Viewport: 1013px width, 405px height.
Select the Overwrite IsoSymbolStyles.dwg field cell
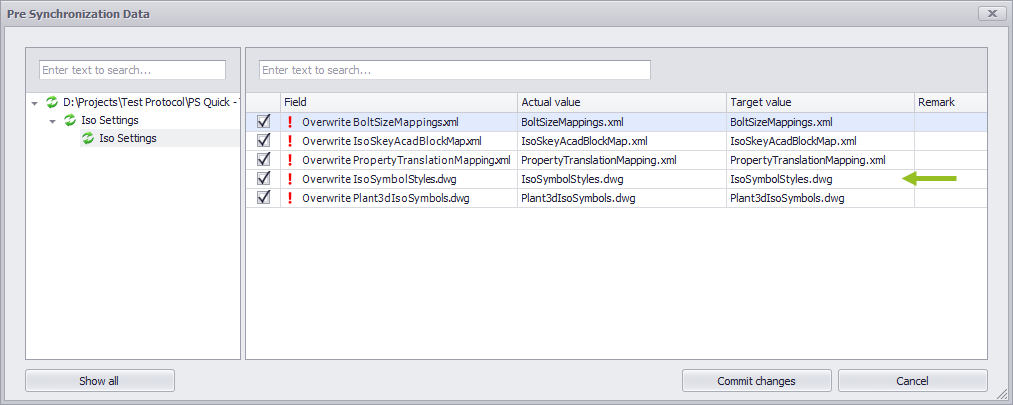tap(399, 179)
